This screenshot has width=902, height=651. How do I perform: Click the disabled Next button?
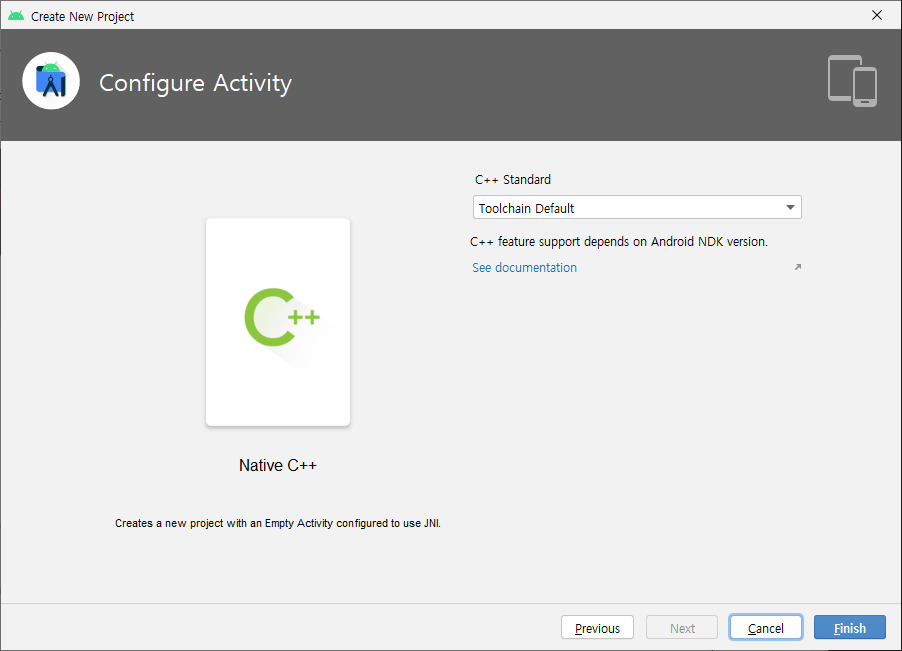coord(682,627)
